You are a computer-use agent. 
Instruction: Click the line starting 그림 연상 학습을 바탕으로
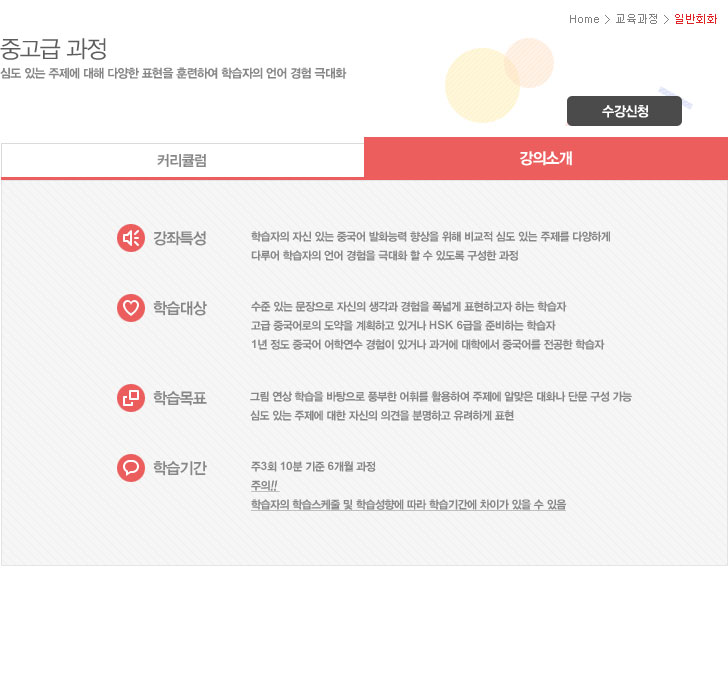(441, 397)
